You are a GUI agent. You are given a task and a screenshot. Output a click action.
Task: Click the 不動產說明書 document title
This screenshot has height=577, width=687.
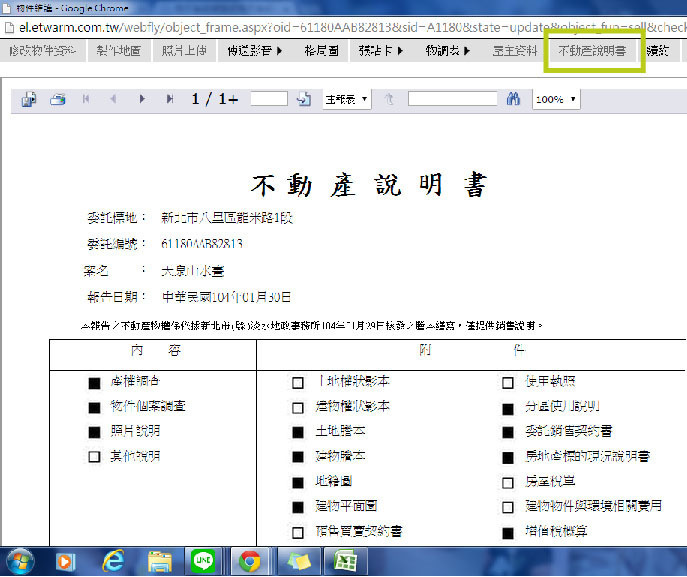369,185
